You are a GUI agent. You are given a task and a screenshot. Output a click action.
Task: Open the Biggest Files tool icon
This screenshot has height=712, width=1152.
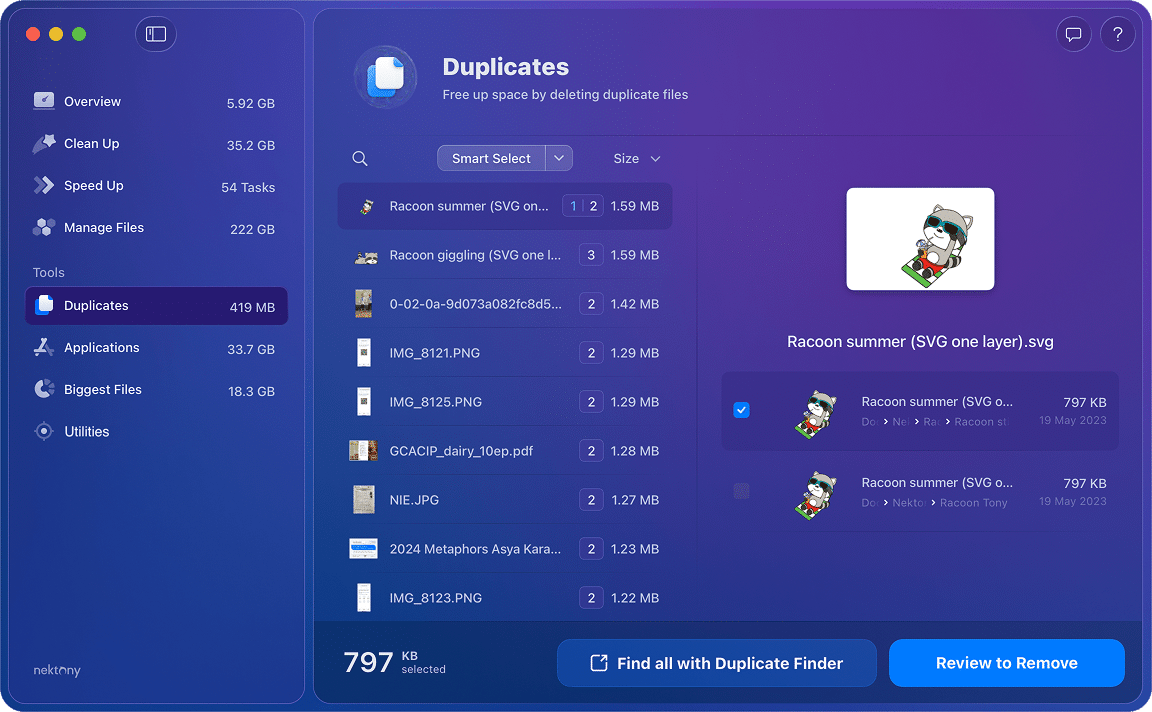click(x=44, y=389)
